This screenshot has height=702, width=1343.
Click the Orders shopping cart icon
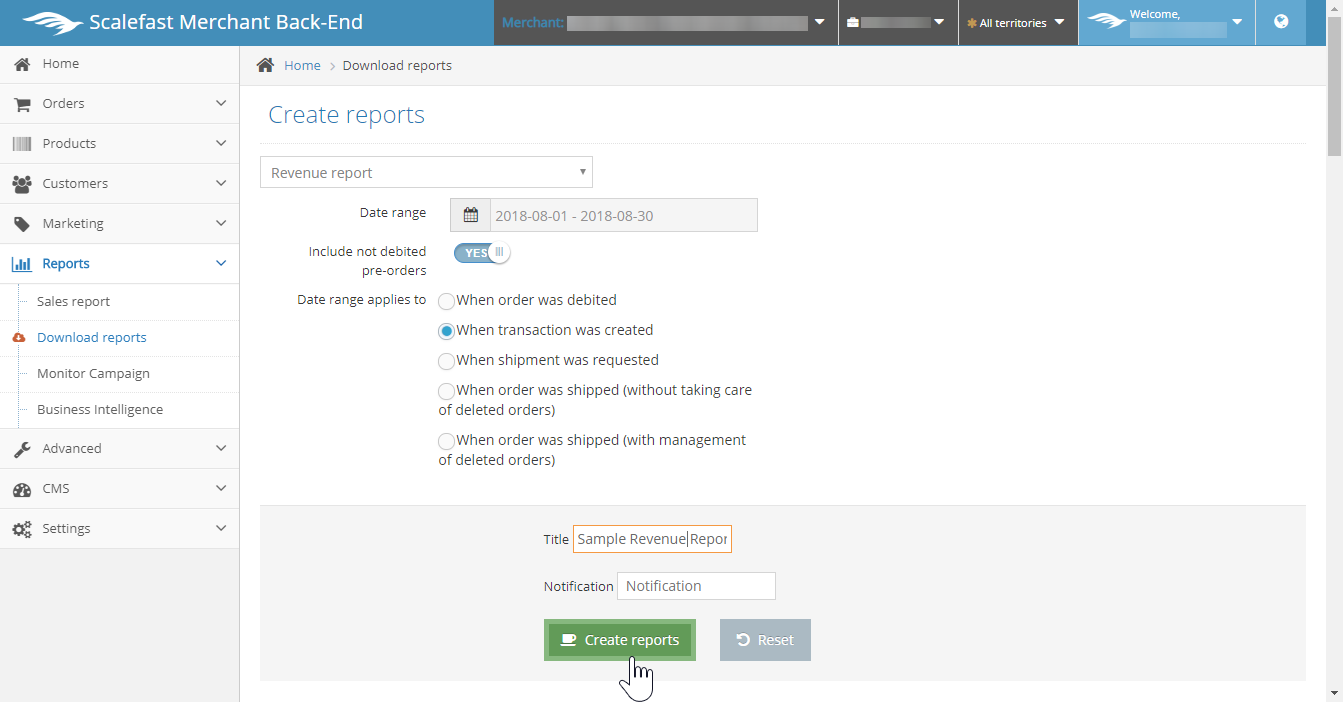click(x=22, y=104)
